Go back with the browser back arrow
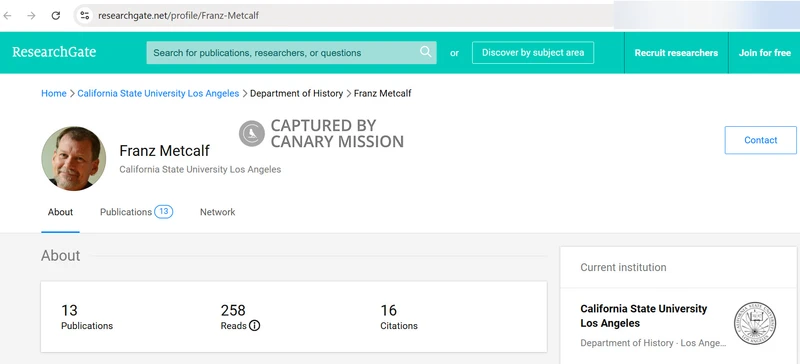This screenshot has width=800, height=364. coord(7,16)
